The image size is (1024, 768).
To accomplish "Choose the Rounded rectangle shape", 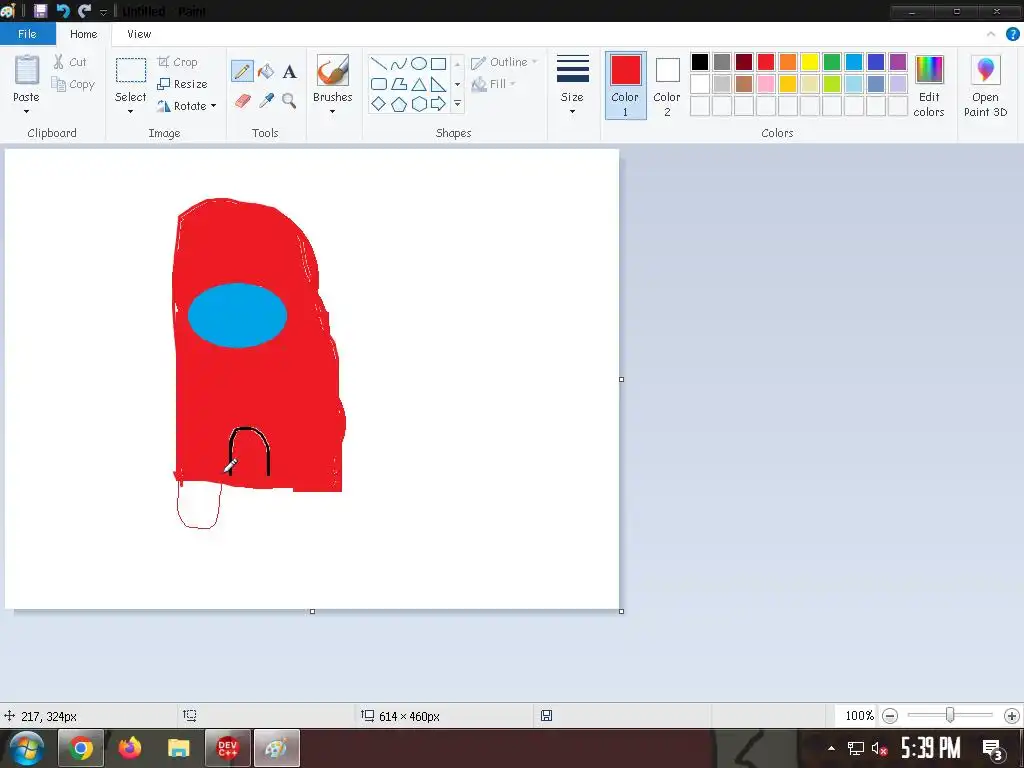I will 379,84.
